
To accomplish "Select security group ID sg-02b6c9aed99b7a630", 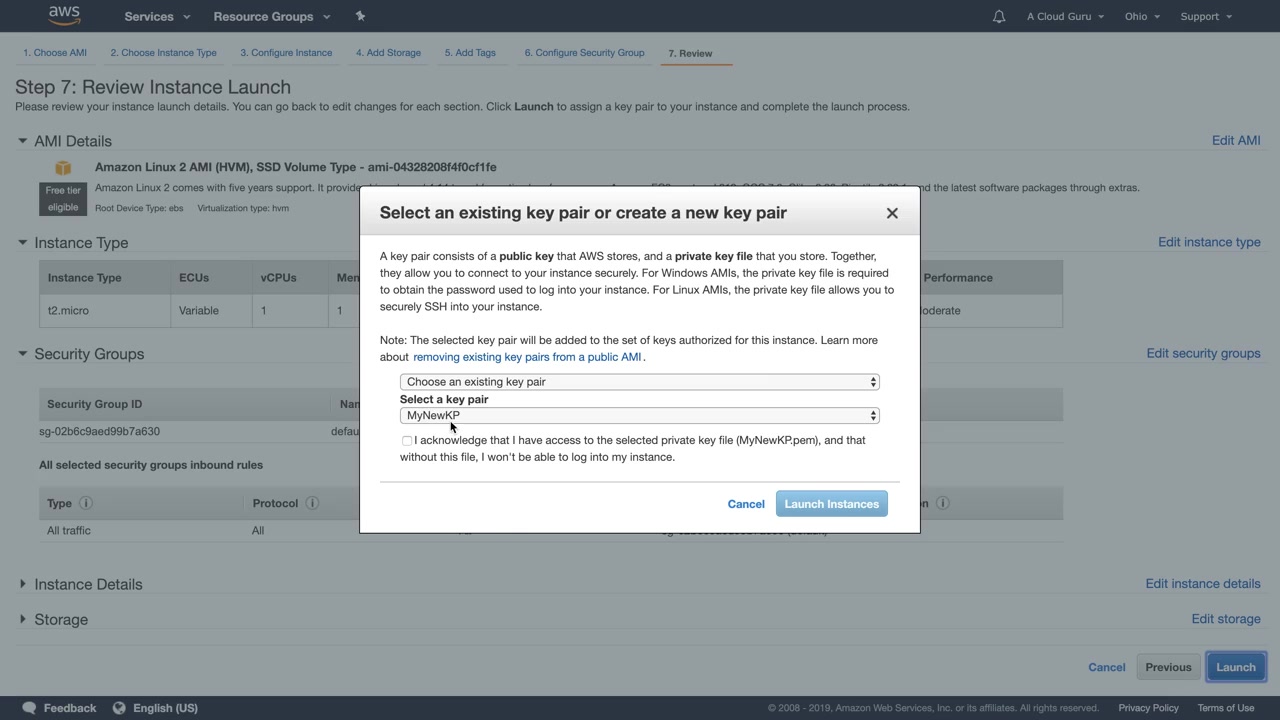I will (99, 432).
